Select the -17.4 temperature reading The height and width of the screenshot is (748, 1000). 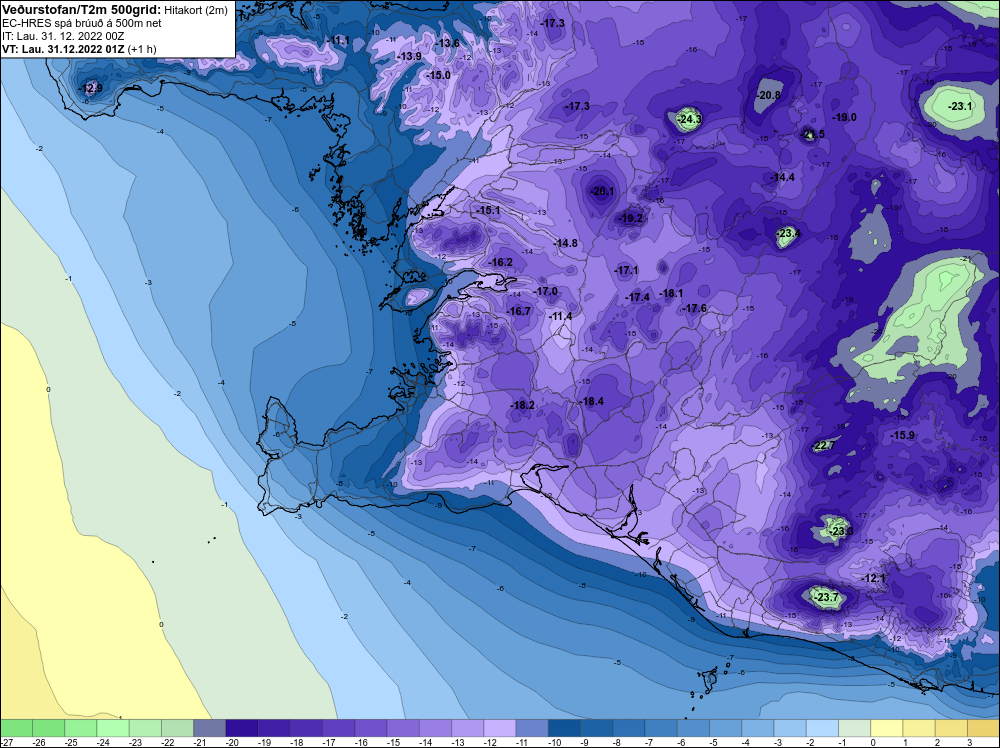(x=637, y=297)
